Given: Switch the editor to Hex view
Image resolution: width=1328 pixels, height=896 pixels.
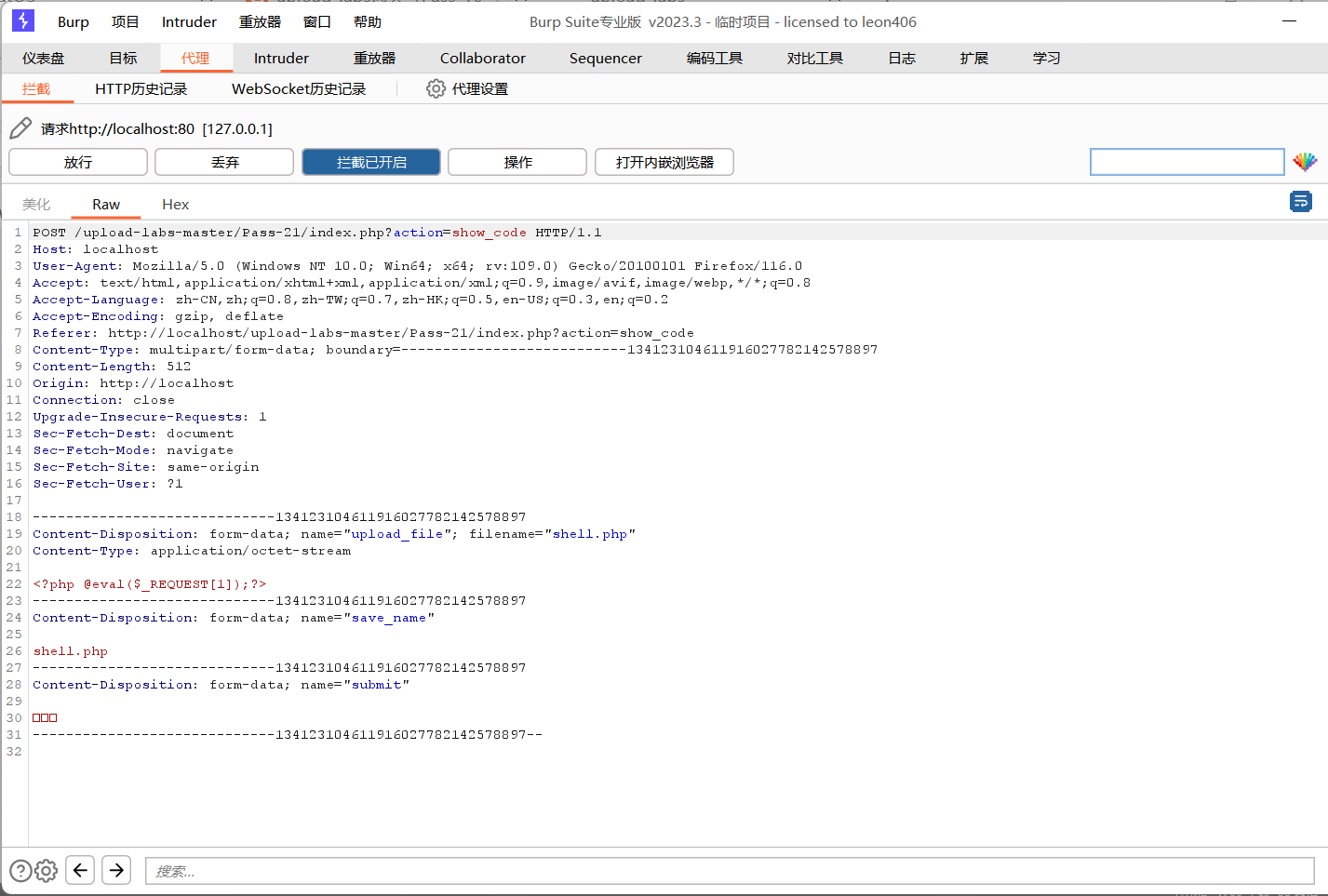Looking at the screenshot, I should click(175, 204).
